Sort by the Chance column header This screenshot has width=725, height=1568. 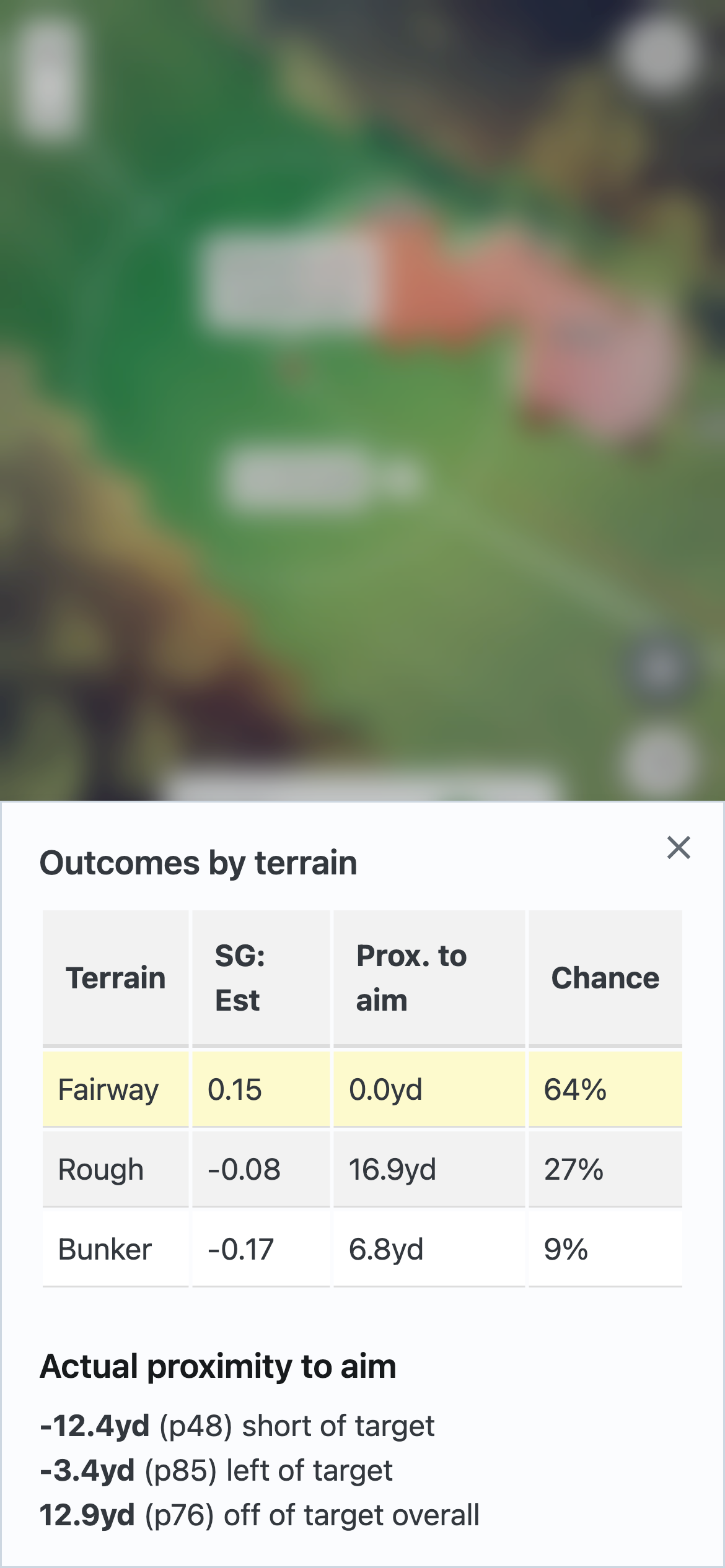coord(605,978)
